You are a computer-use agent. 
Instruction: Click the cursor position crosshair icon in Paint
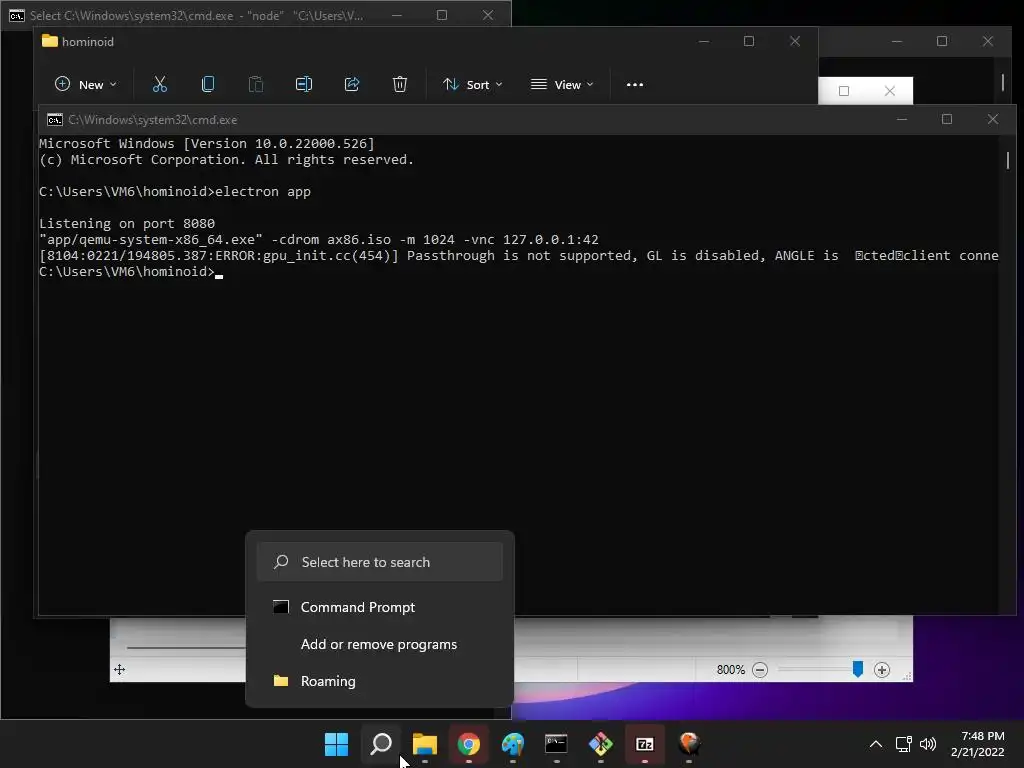pyautogui.click(x=120, y=669)
